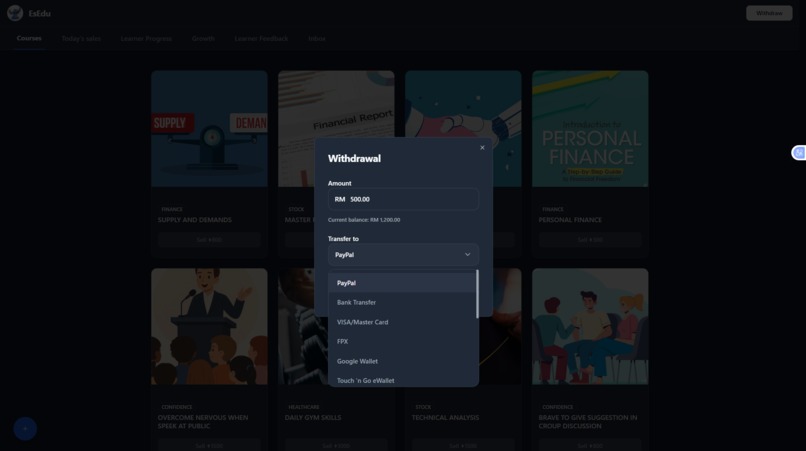
Task: Focus the Amount input showing 500.00
Action: [404, 199]
